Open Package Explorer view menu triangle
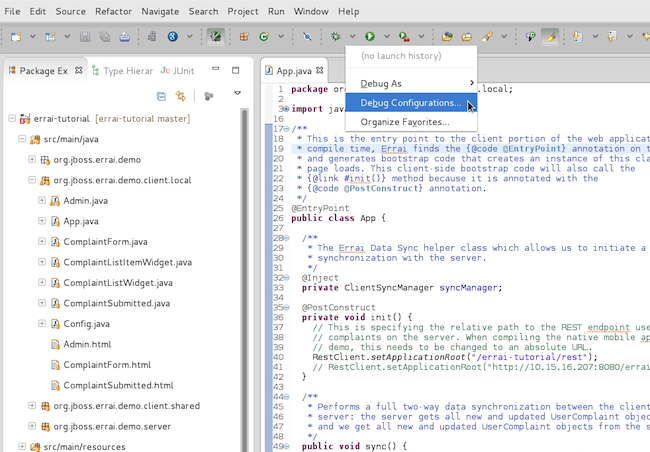Image resolution: width=650 pixels, height=452 pixels. [x=238, y=93]
